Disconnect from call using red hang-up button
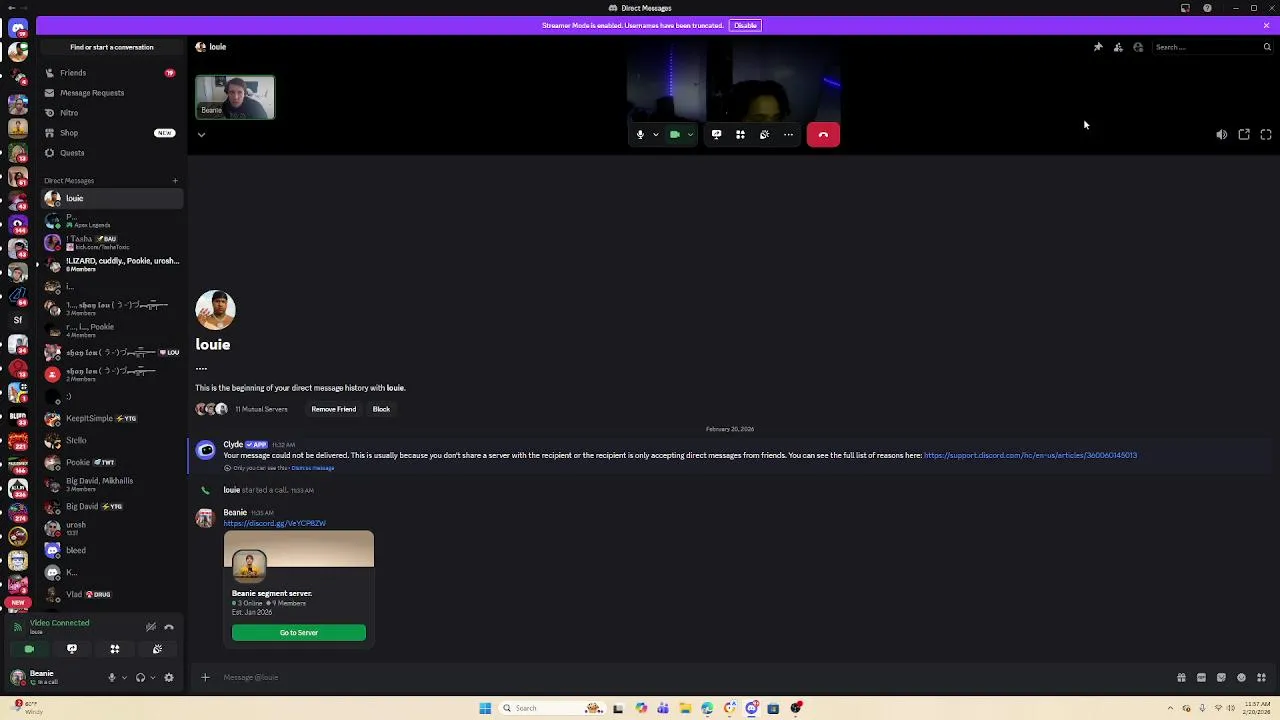 [823, 134]
